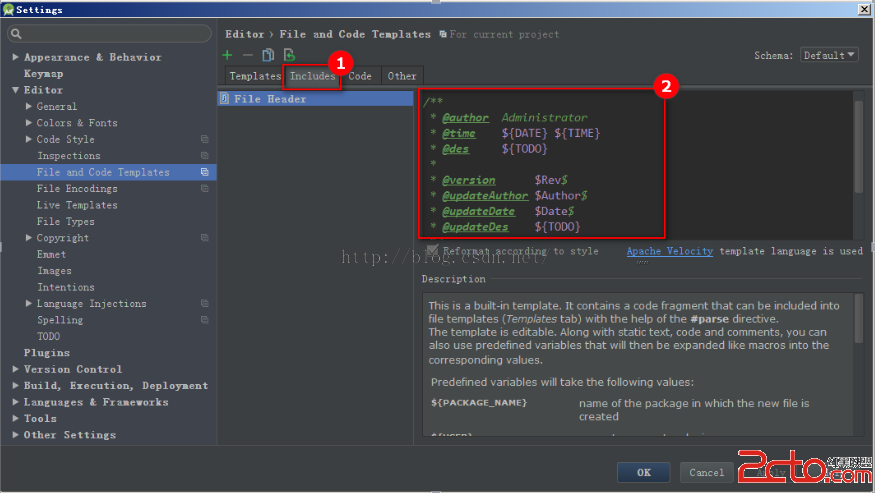Open Intentions settings
The image size is (875, 493).
pos(65,287)
